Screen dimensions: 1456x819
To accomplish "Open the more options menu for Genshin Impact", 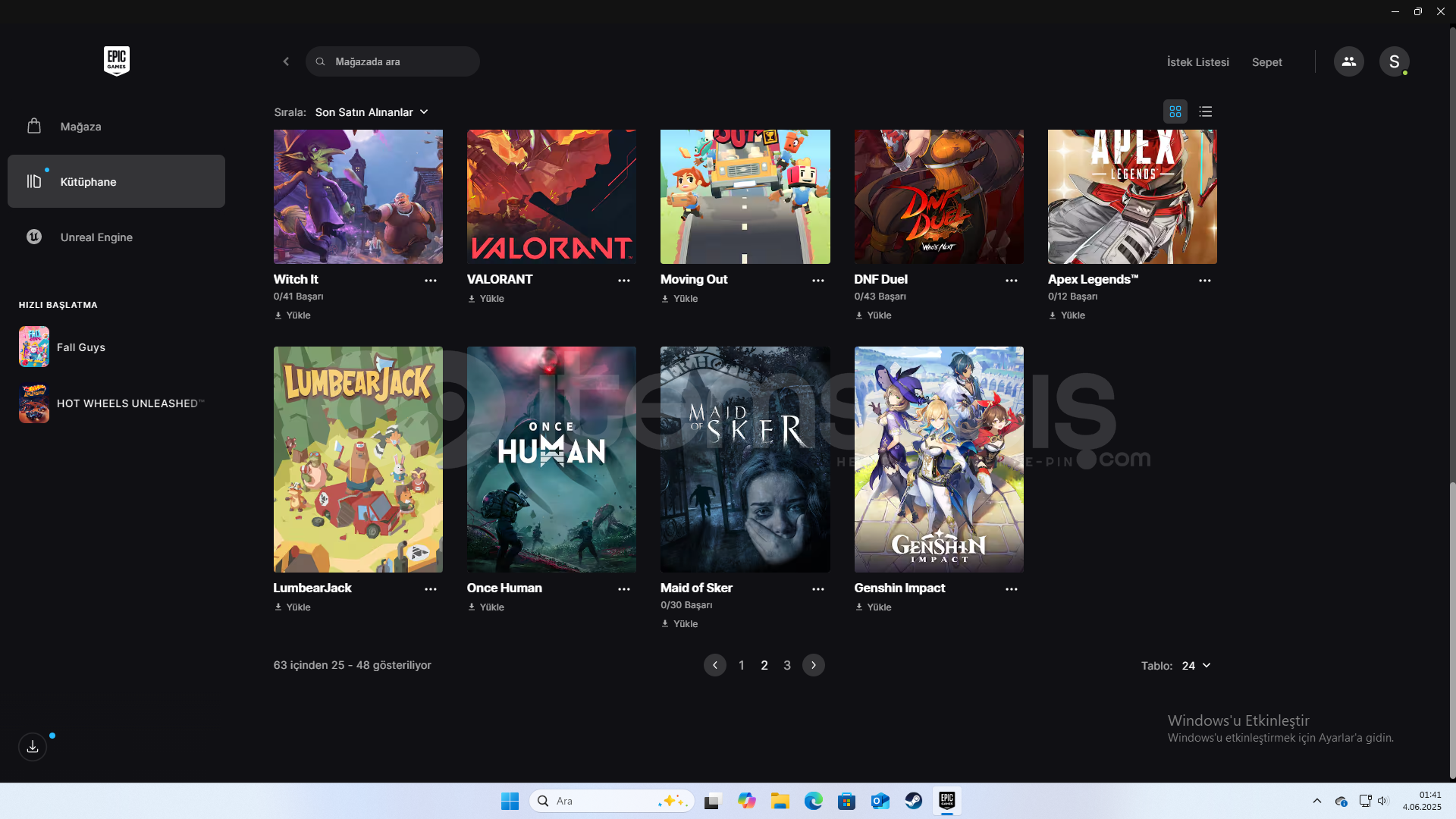I will 1011,589.
